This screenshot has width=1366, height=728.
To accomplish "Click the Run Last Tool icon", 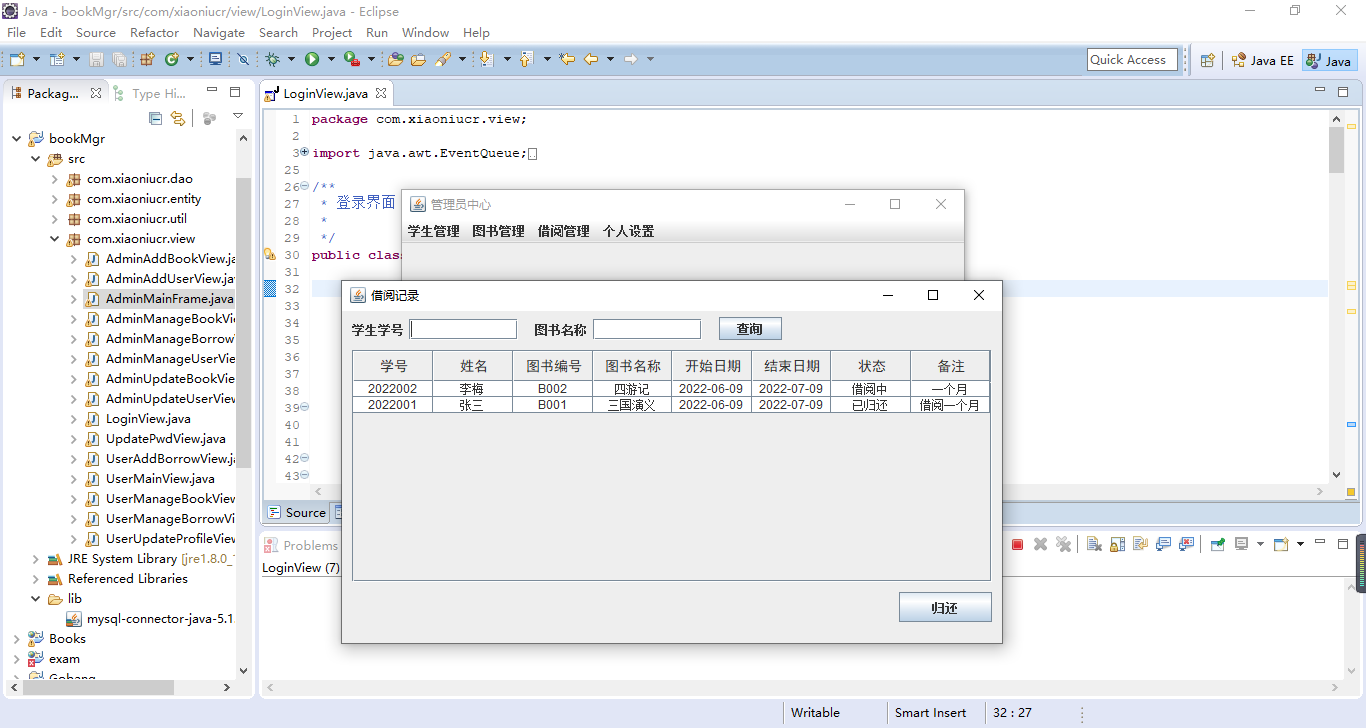I will click(352, 59).
